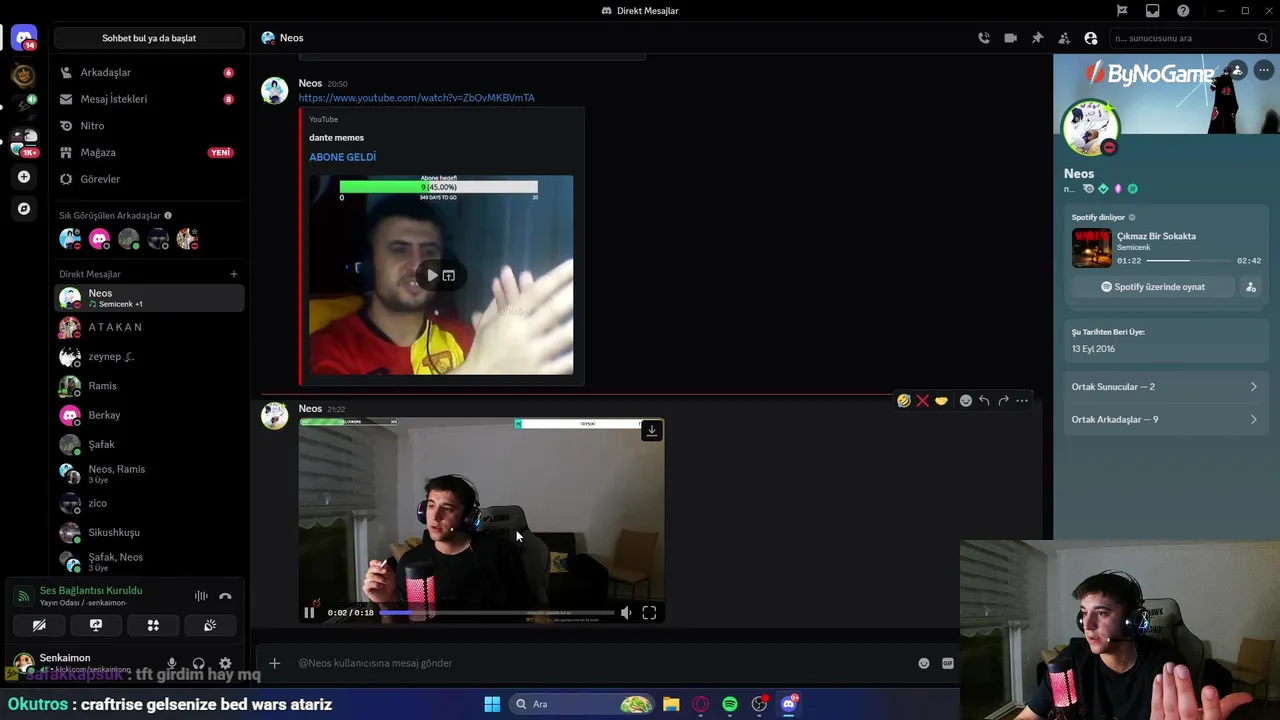Open the Discord inbox
Screen dimensions: 1280x720
click(x=1153, y=11)
